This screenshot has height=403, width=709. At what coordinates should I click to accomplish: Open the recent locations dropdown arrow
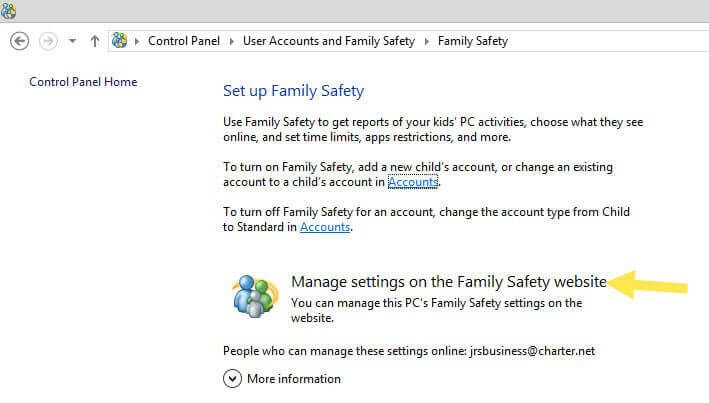tap(72, 42)
